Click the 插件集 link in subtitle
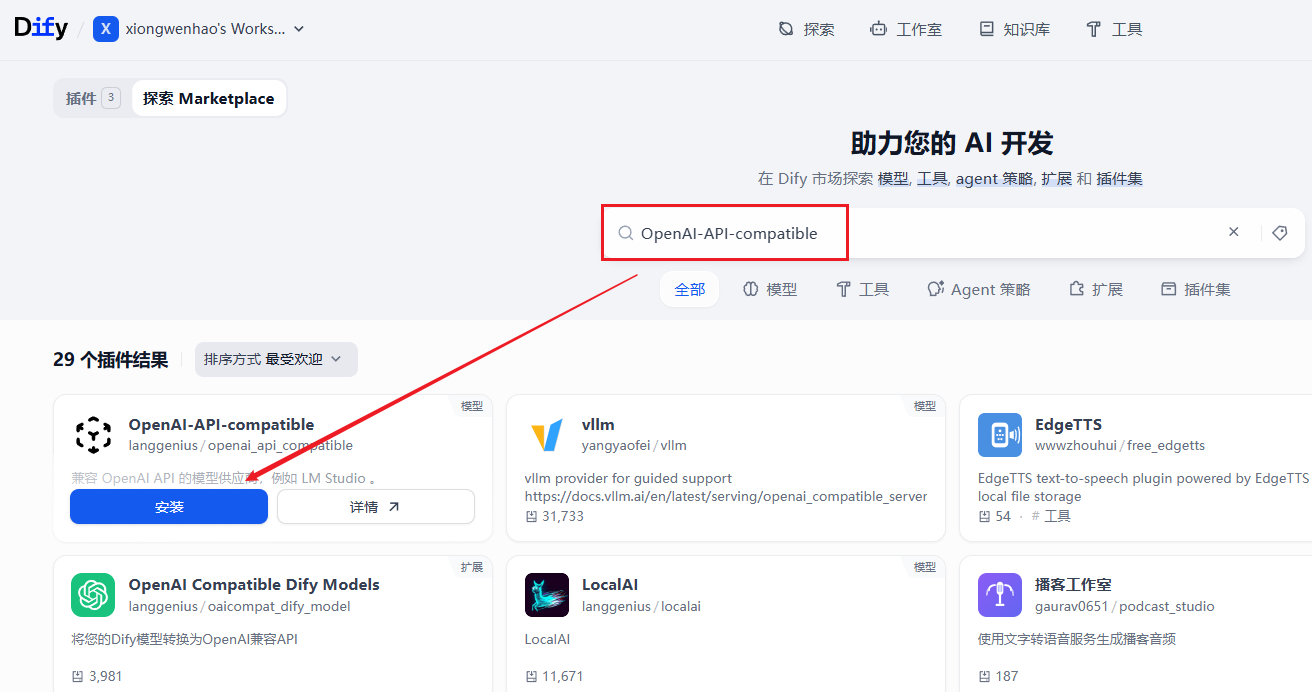 pos(1119,179)
